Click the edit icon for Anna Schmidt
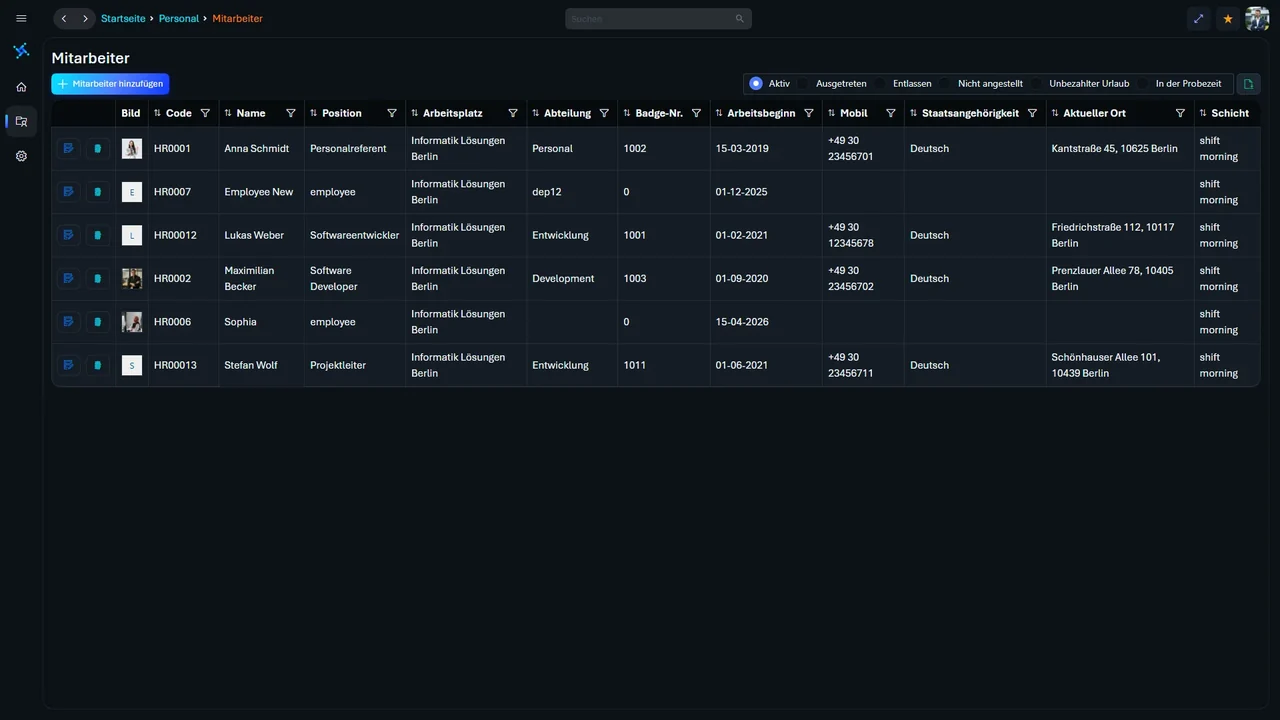Image resolution: width=1280 pixels, height=720 pixels. tap(68, 148)
